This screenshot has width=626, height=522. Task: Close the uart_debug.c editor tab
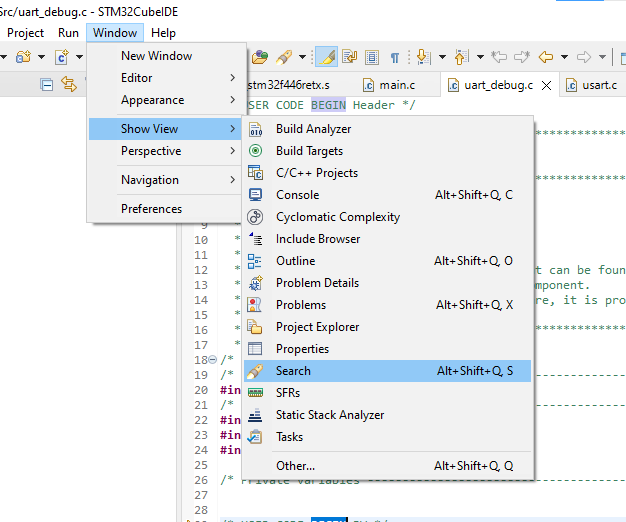coord(546,86)
